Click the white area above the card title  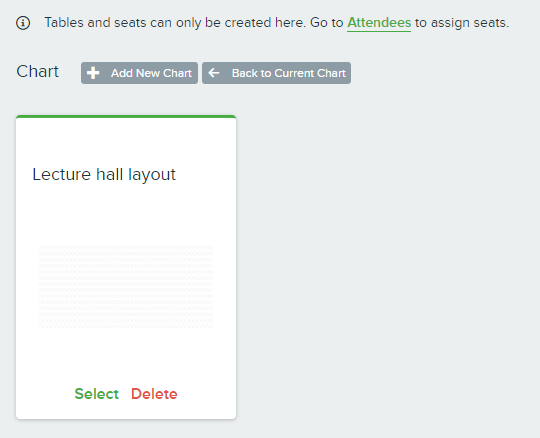click(126, 141)
